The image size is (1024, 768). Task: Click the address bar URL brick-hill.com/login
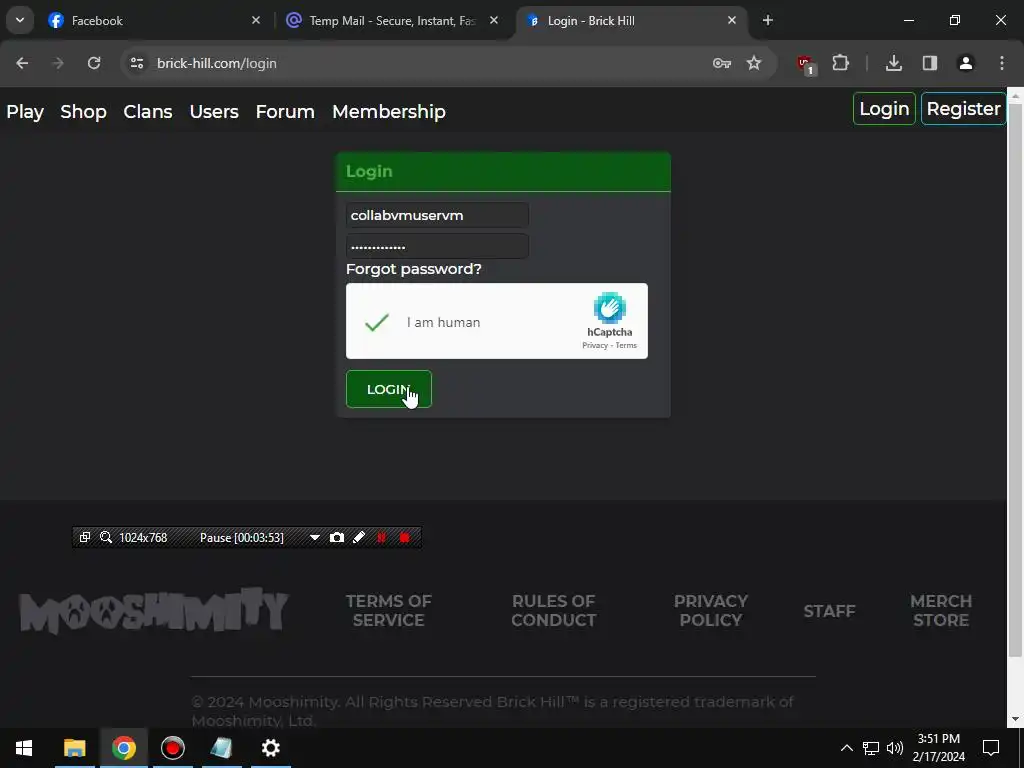pyautogui.click(x=217, y=63)
